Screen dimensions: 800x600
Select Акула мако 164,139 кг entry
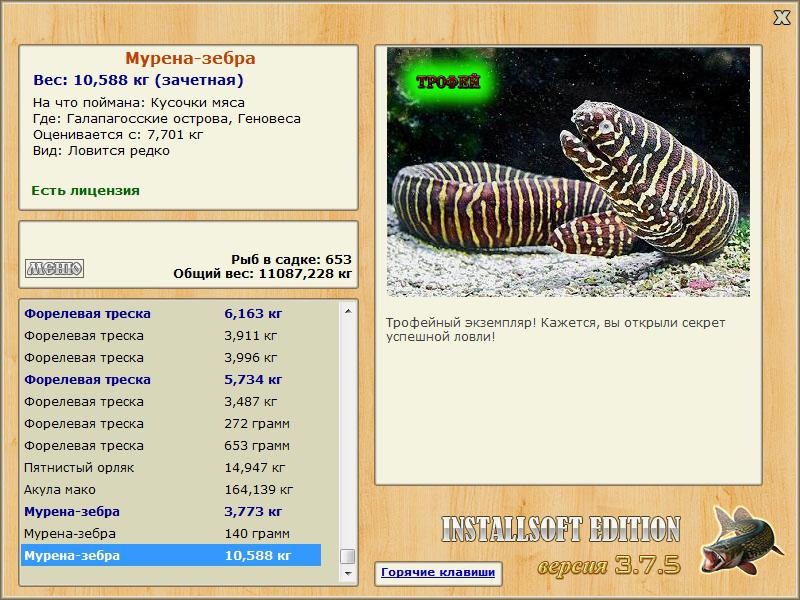(171, 489)
